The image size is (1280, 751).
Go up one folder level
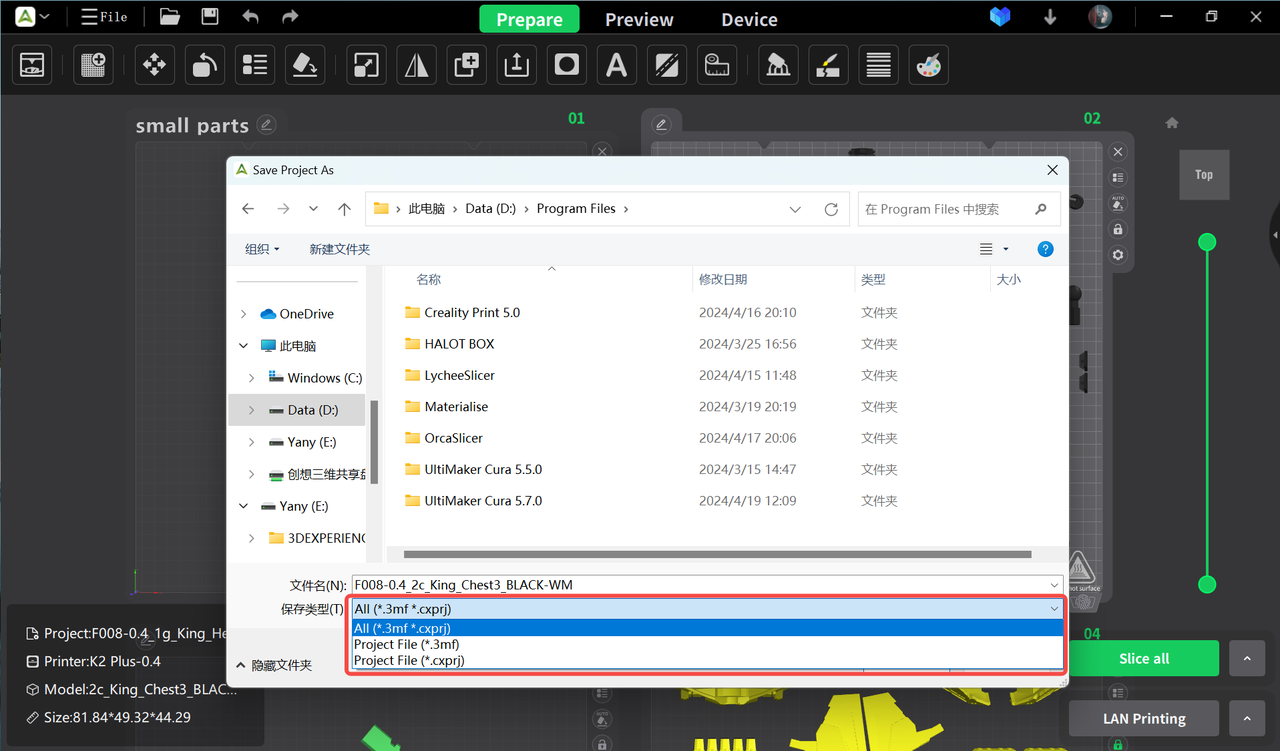[x=344, y=209]
